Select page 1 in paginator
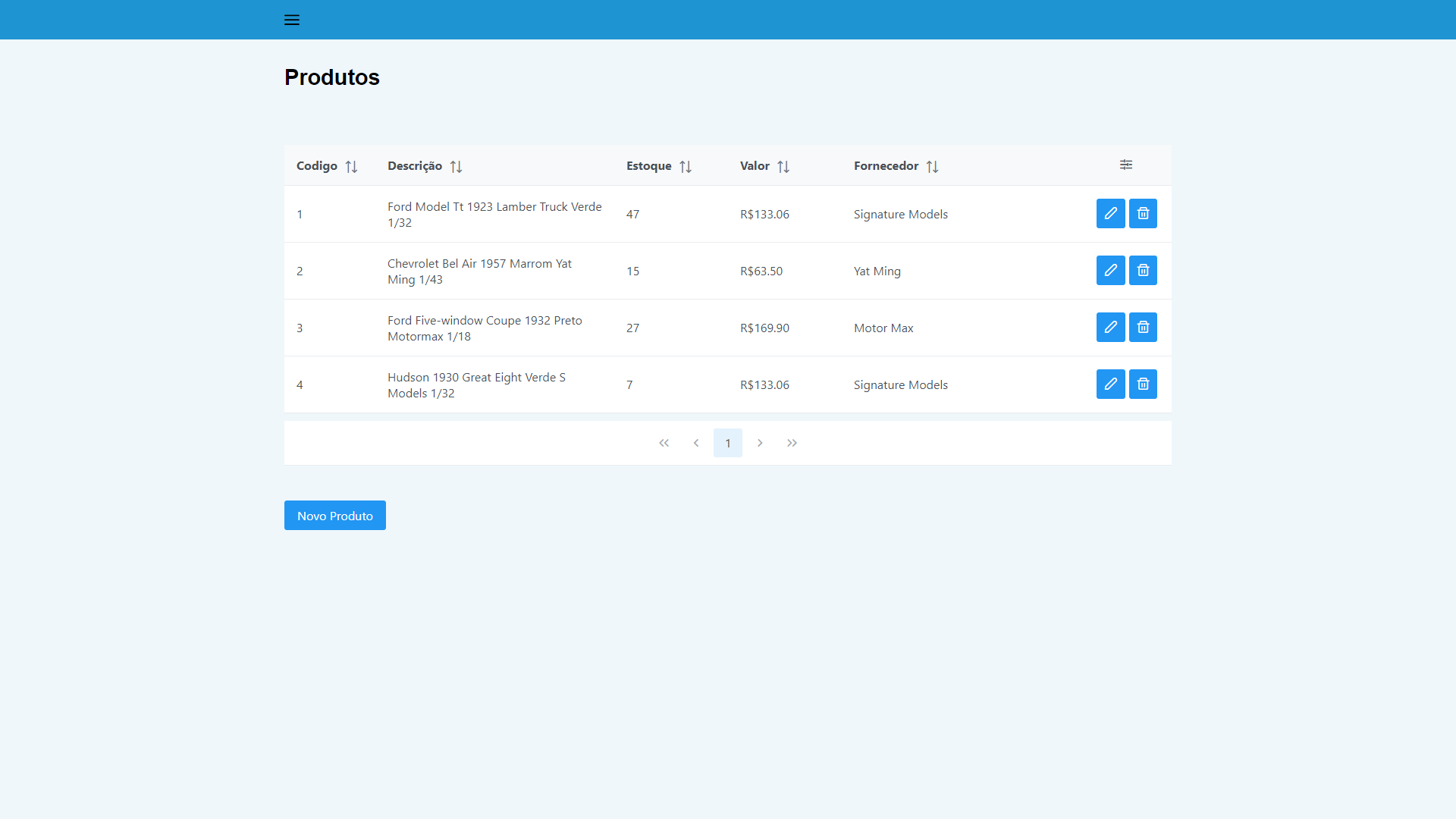The height and width of the screenshot is (819, 1456). 728,443
